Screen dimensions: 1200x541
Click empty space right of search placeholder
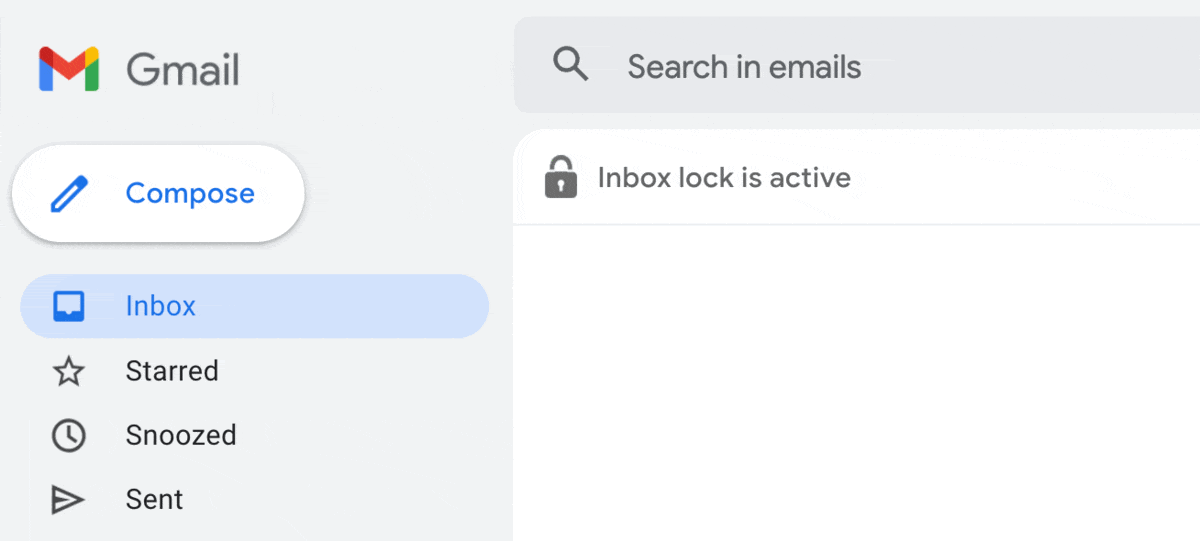[1030, 66]
